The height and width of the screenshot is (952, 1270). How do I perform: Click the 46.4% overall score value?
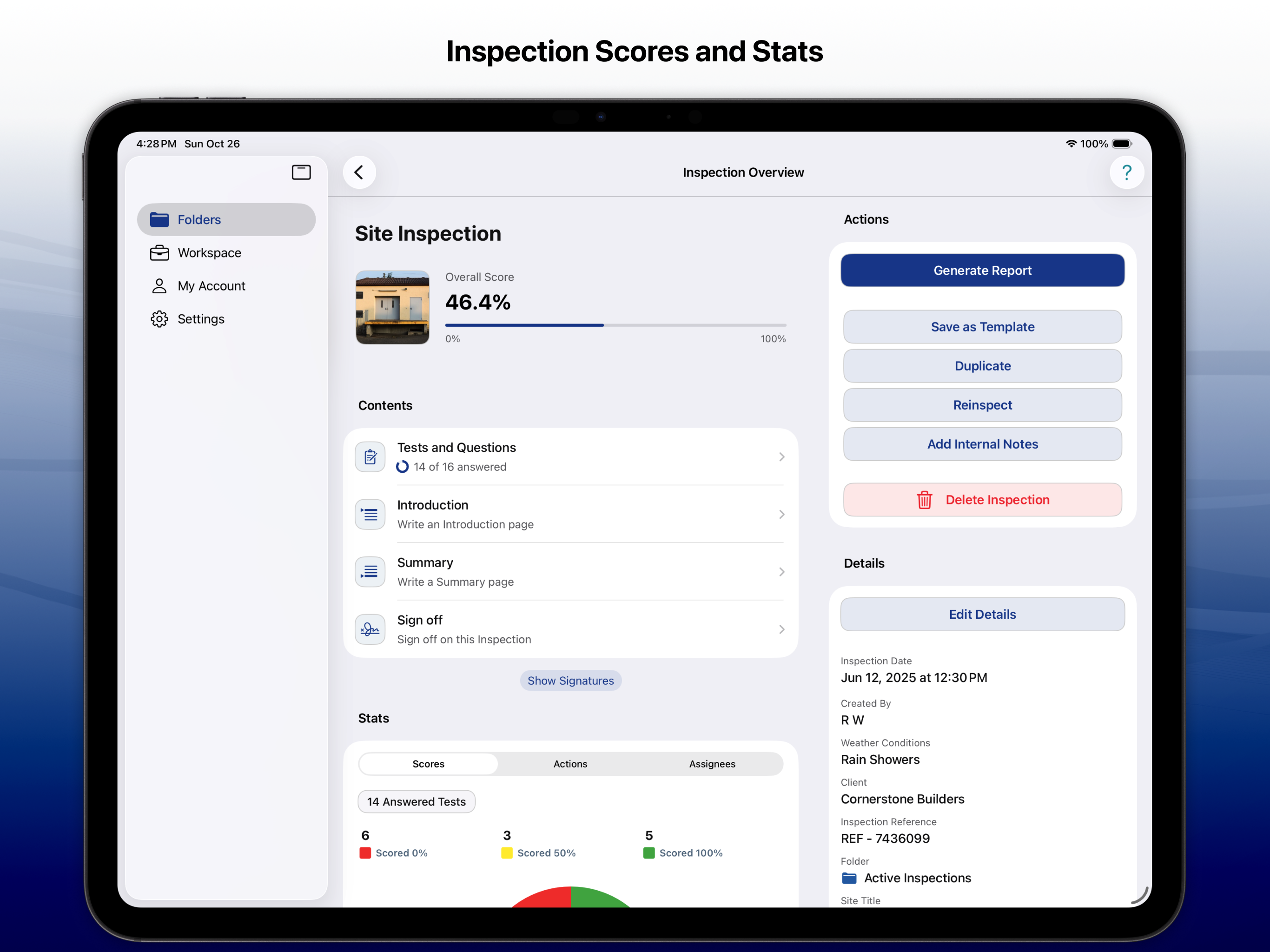478,302
